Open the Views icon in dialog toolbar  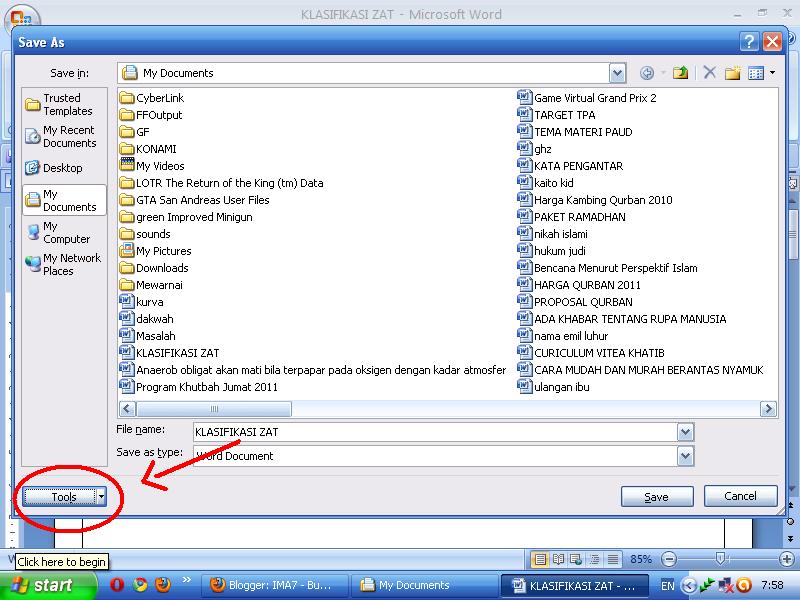click(x=756, y=73)
